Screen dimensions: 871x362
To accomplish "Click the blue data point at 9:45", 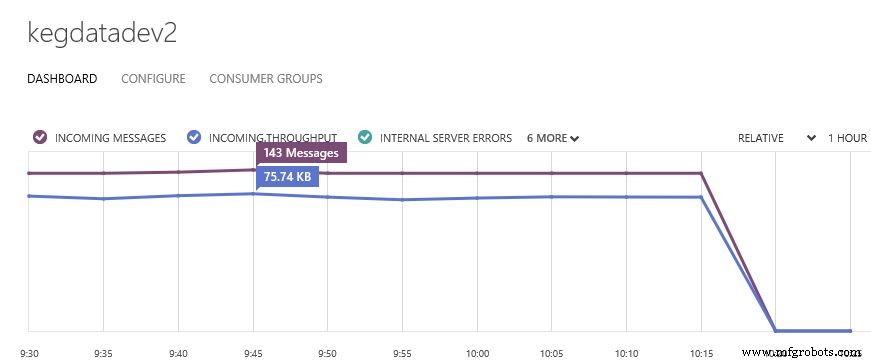I will tap(253, 194).
